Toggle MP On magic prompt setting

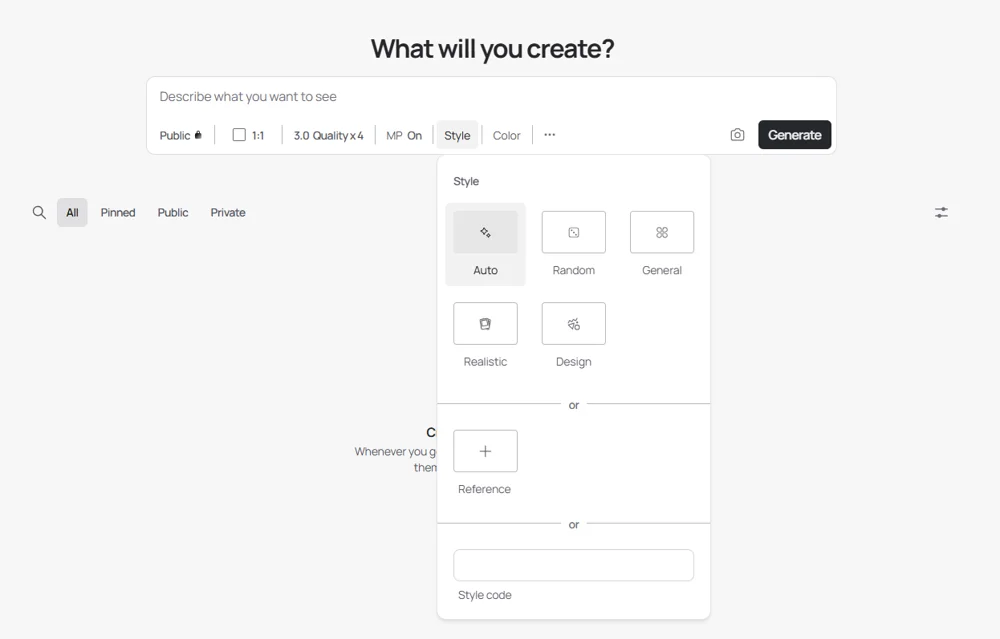pyautogui.click(x=404, y=135)
